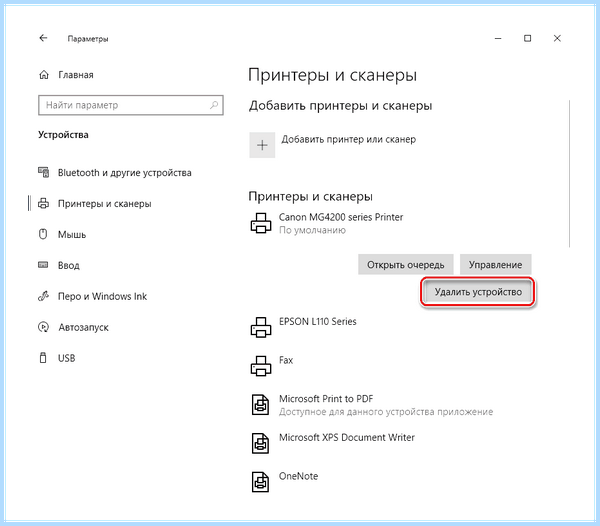The width and height of the screenshot is (600, 526).
Task: Click Добавить принтер или сканер label
Action: (x=349, y=139)
